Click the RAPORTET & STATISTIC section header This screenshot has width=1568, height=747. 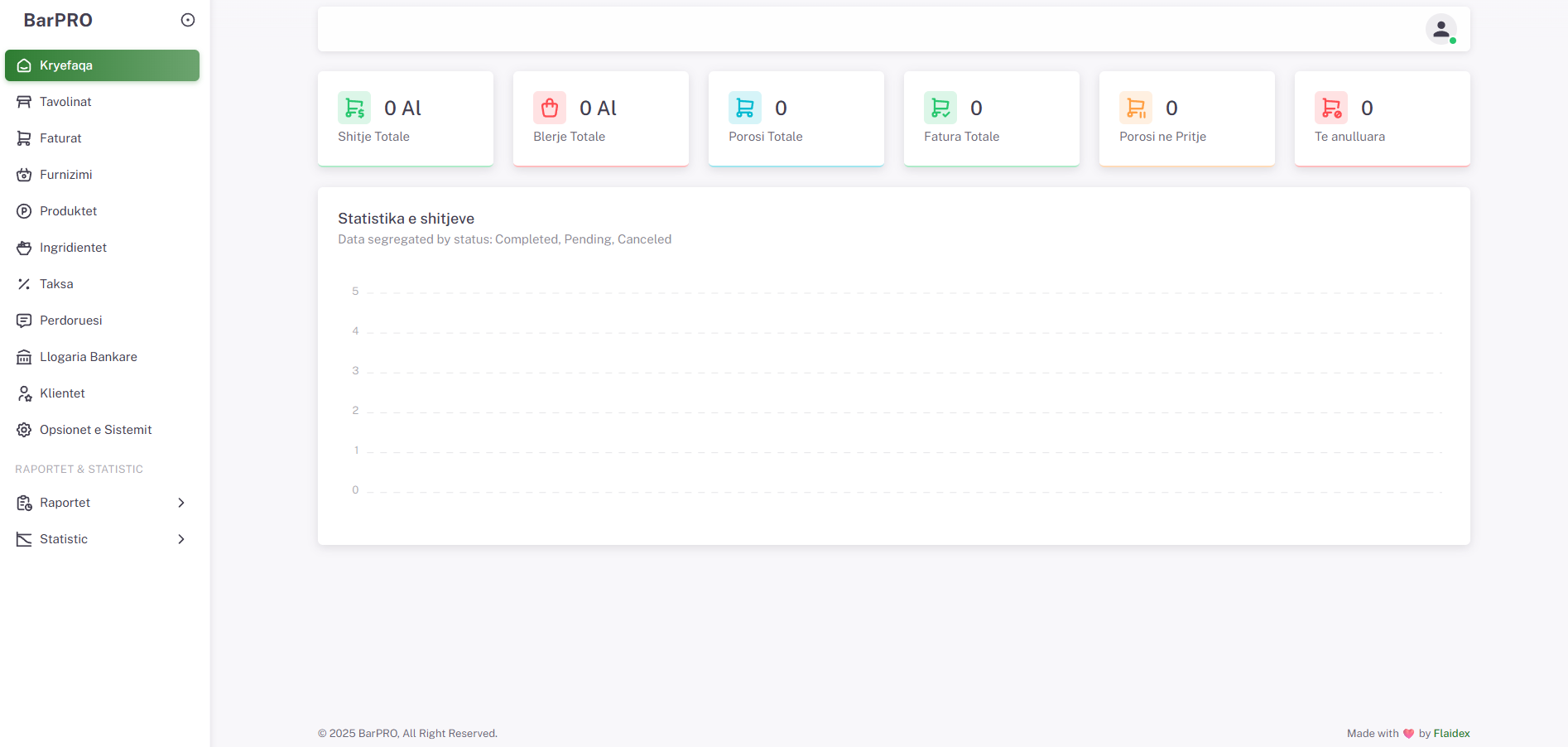coord(79,469)
